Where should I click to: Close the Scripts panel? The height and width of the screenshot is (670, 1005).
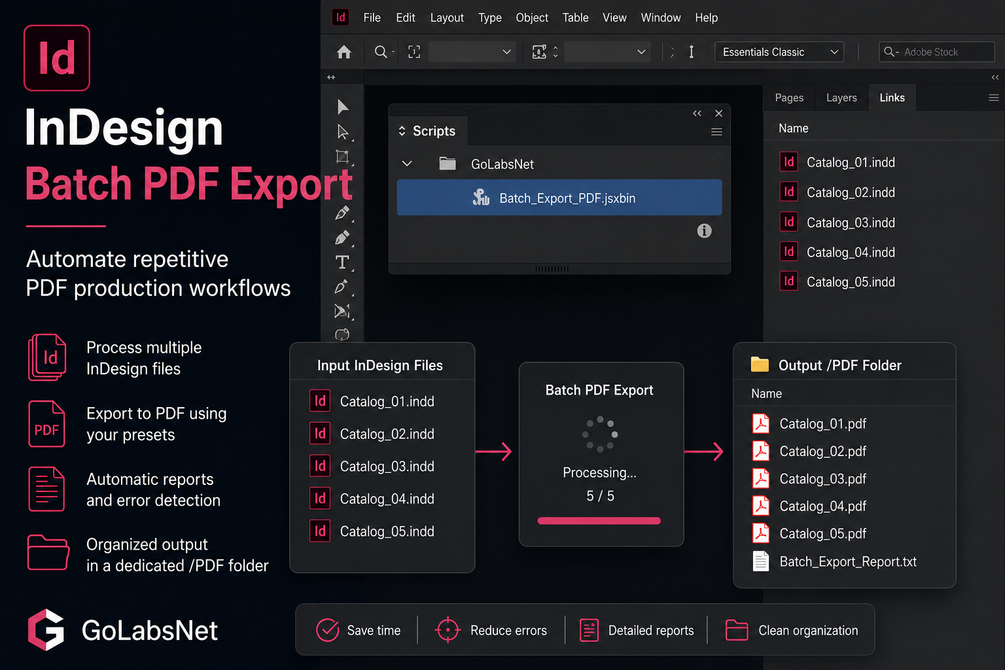[x=718, y=113]
